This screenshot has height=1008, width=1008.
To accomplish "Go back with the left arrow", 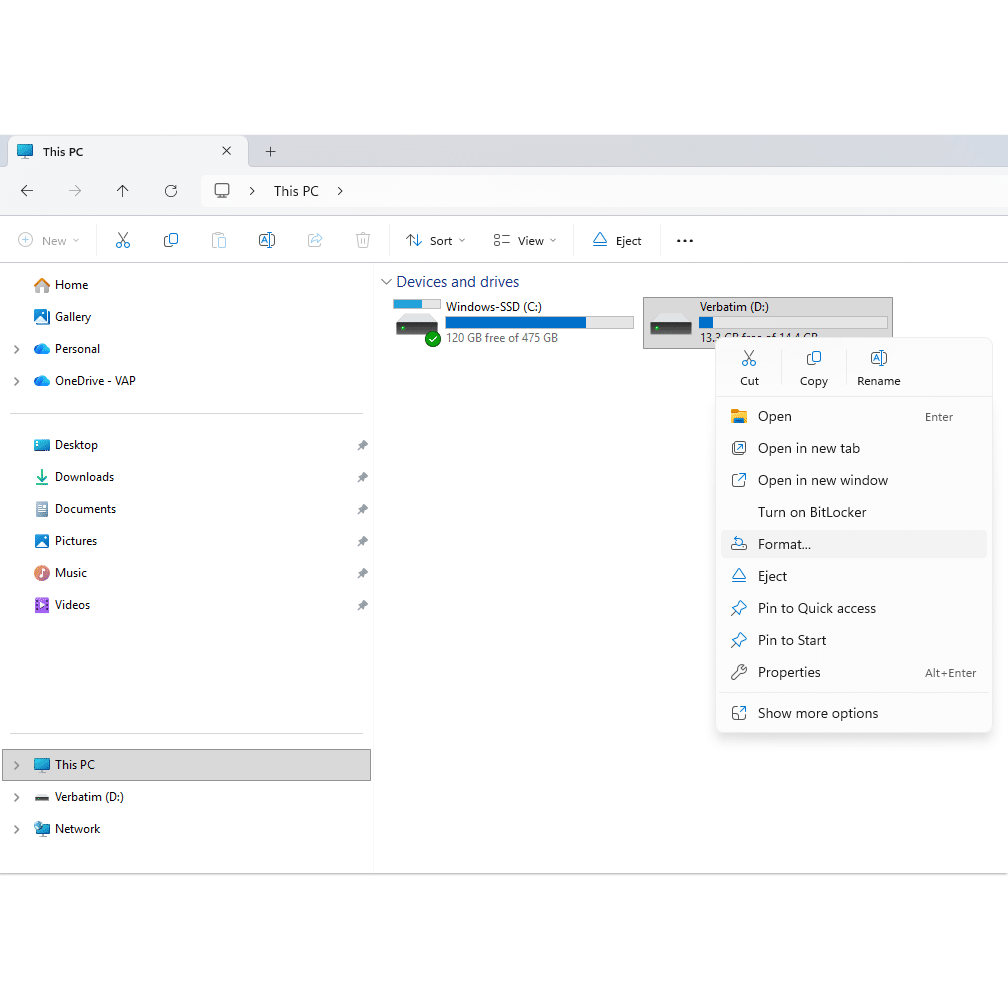I will click(27, 191).
